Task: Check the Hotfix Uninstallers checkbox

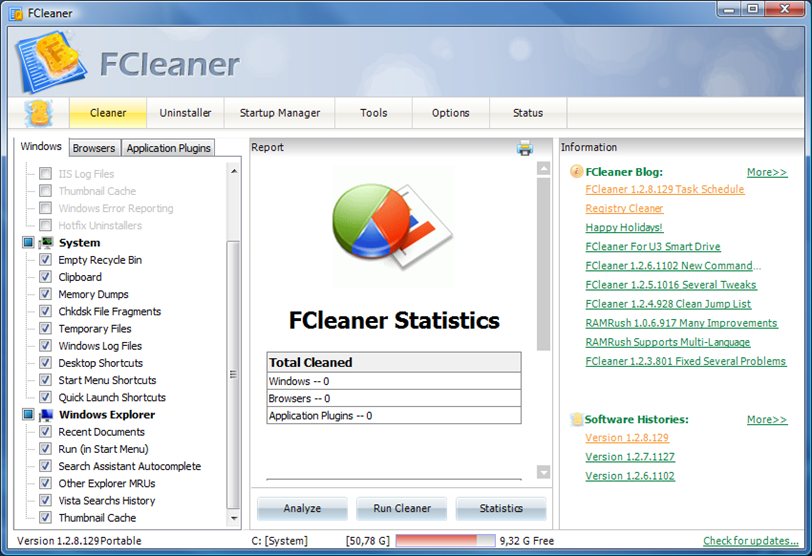Action: 46,225
